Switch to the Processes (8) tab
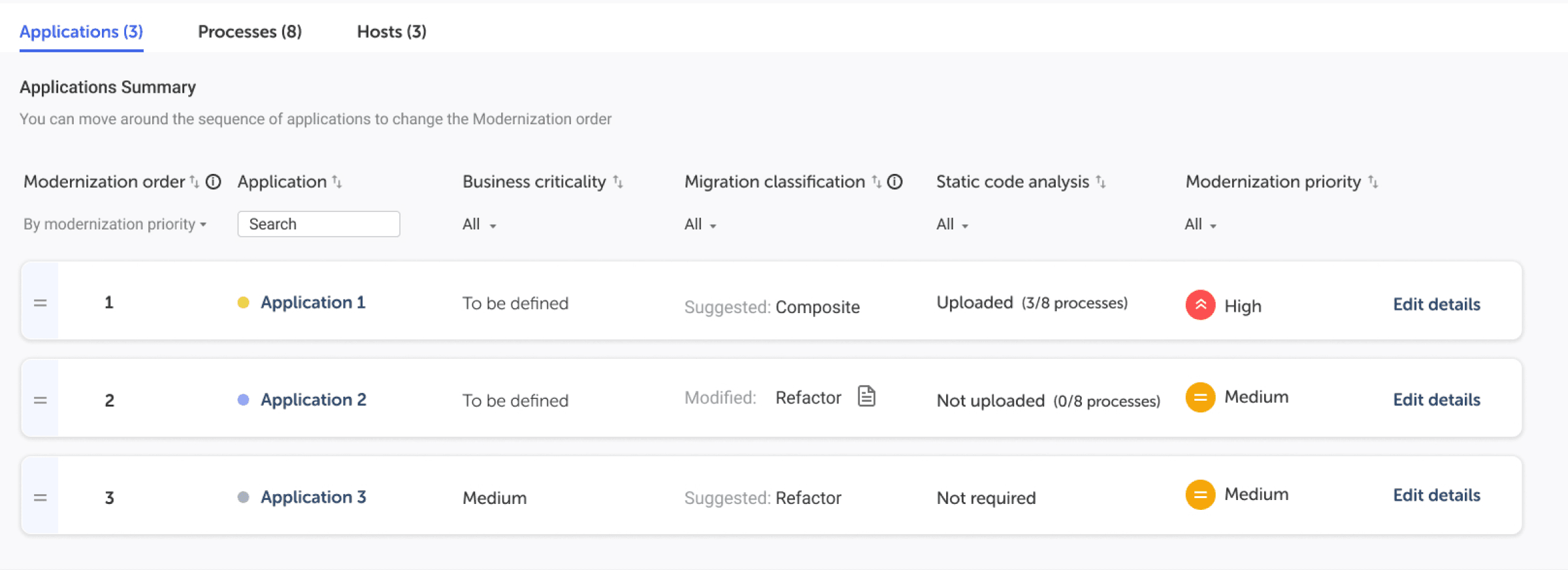 250,31
